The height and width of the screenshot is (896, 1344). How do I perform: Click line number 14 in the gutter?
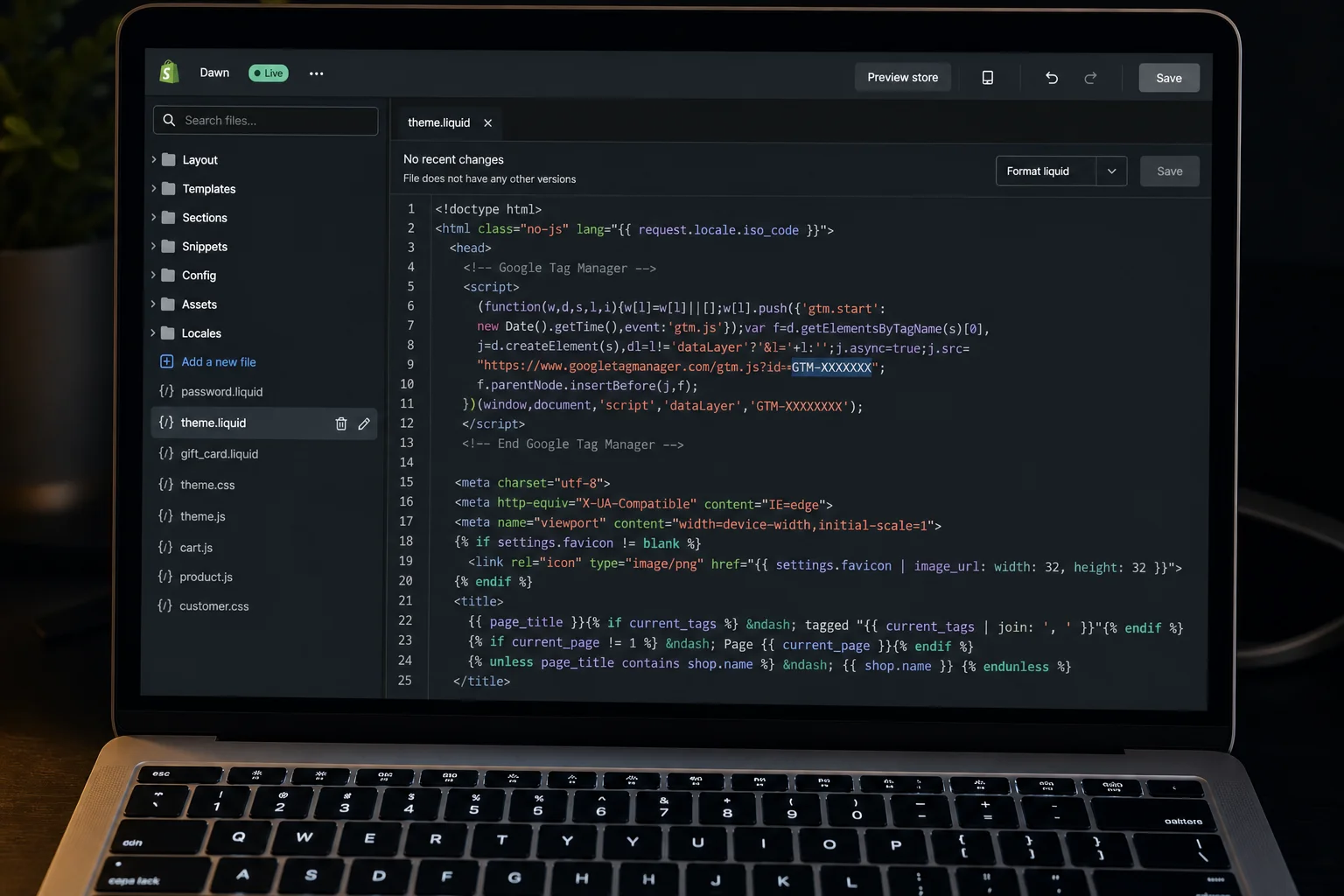point(407,462)
